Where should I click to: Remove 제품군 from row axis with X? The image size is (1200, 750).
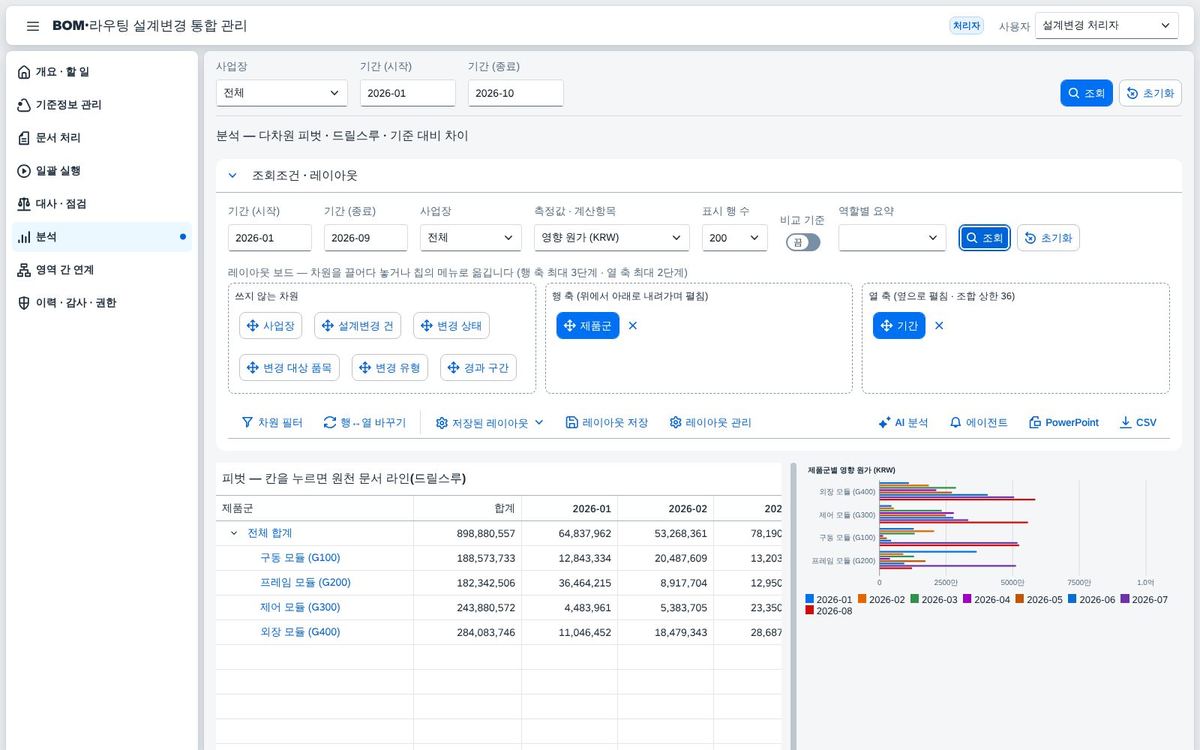(x=633, y=326)
